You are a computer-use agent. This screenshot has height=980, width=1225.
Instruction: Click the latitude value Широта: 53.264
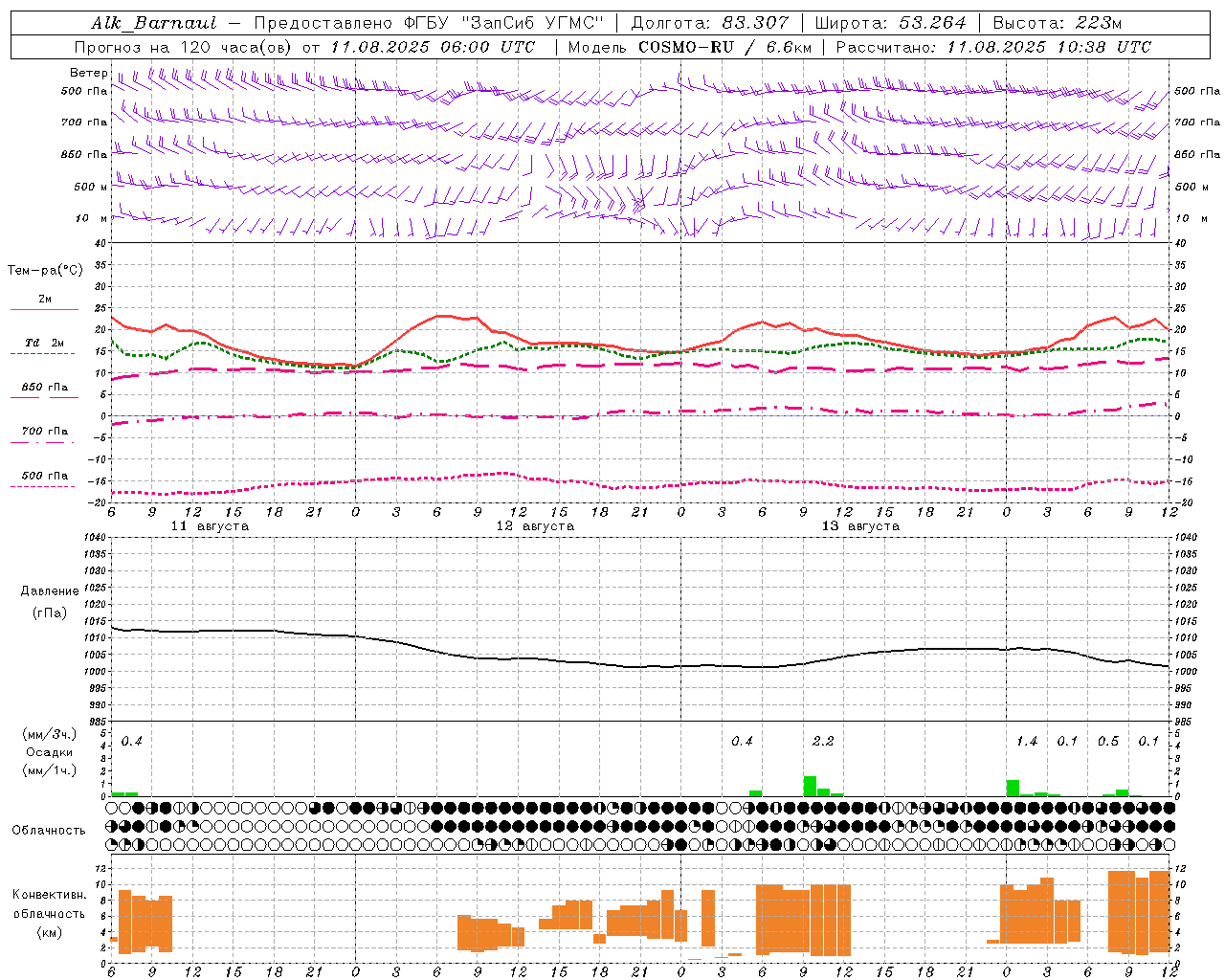pyautogui.click(x=890, y=23)
